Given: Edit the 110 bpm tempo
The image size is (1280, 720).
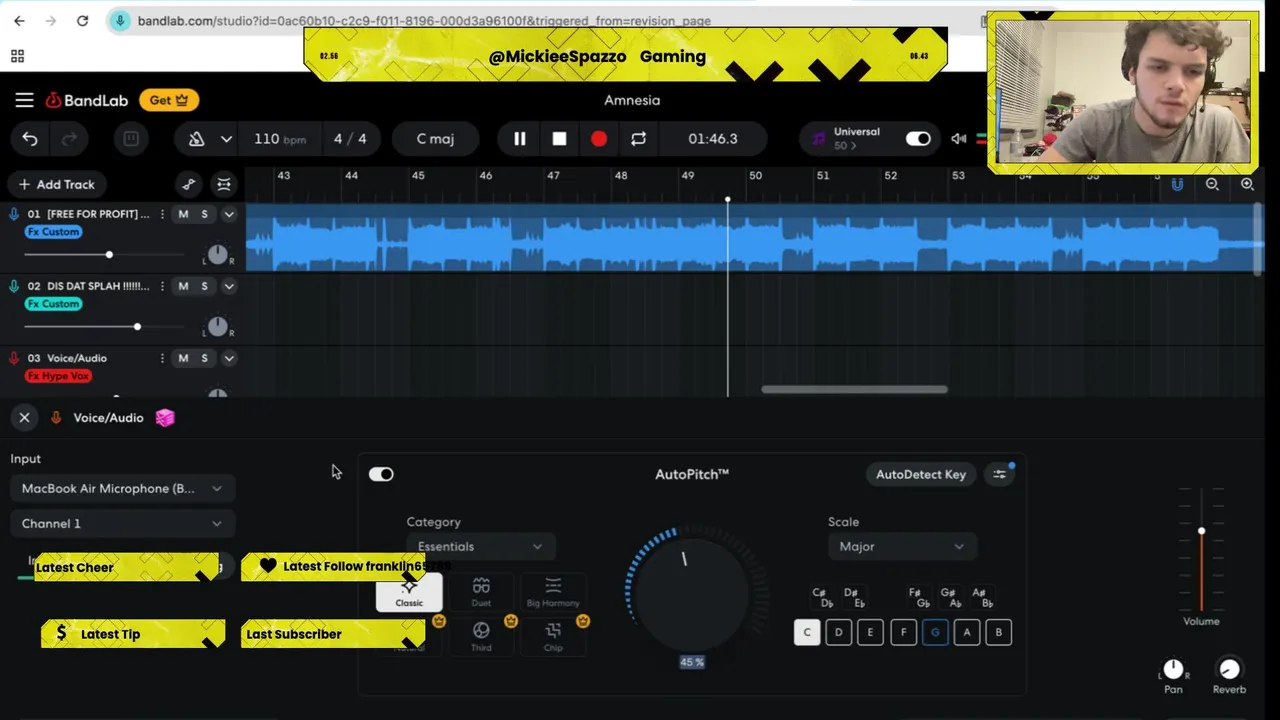Looking at the screenshot, I should tap(280, 139).
